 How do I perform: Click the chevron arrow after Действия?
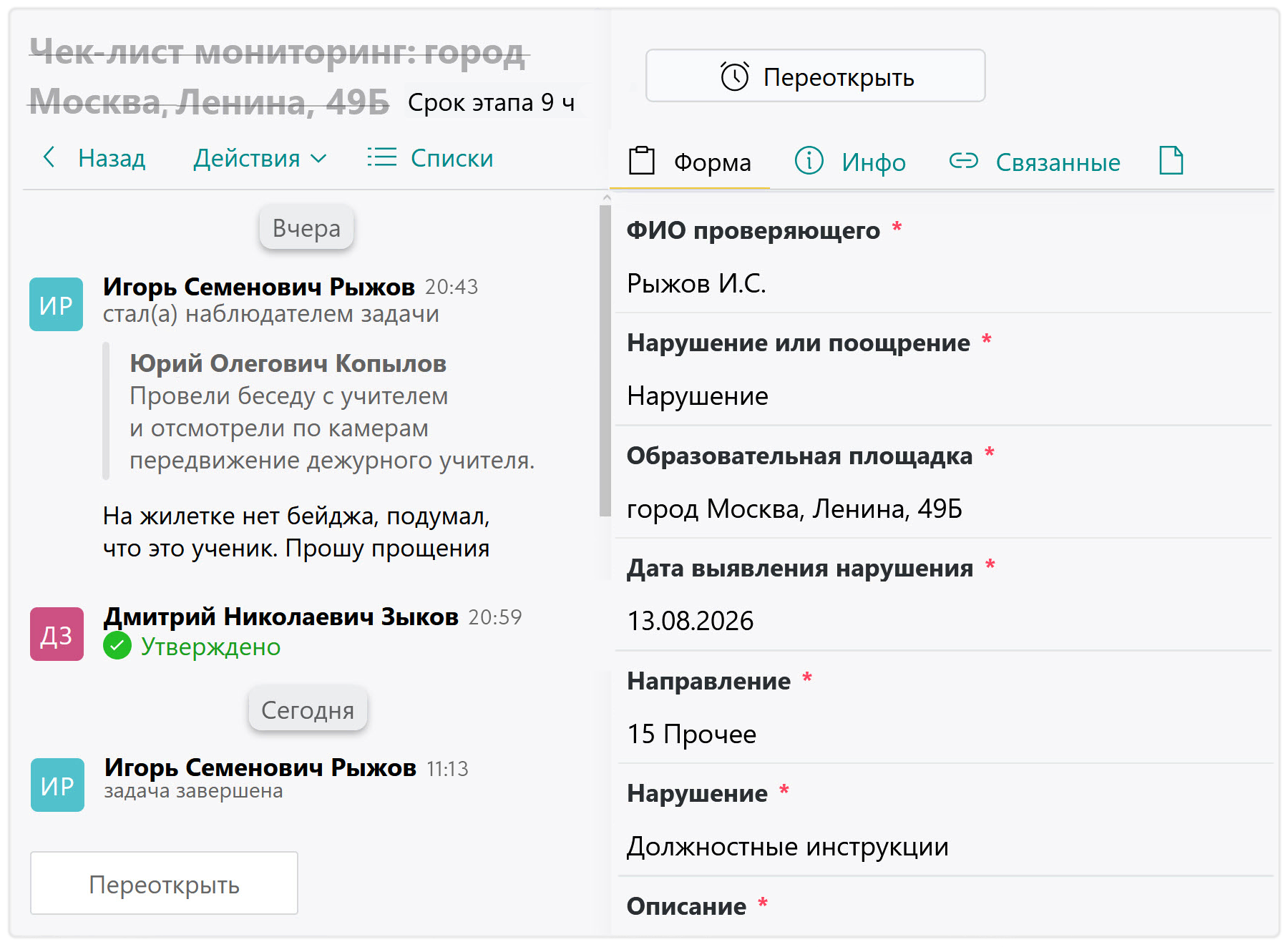point(318,159)
